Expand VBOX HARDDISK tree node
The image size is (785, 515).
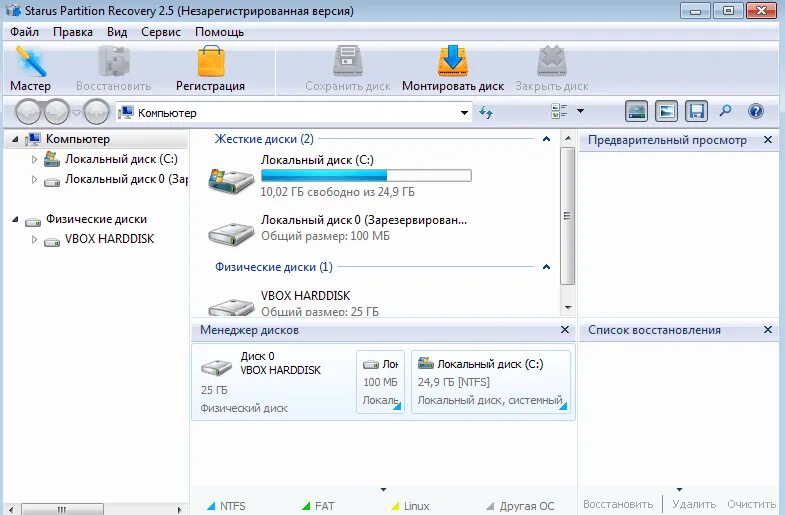(34, 240)
